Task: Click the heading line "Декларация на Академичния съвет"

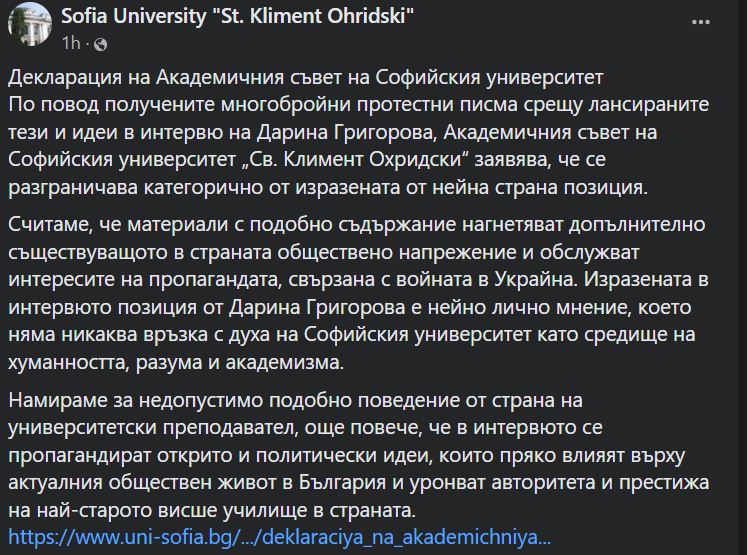Action: 306,77
